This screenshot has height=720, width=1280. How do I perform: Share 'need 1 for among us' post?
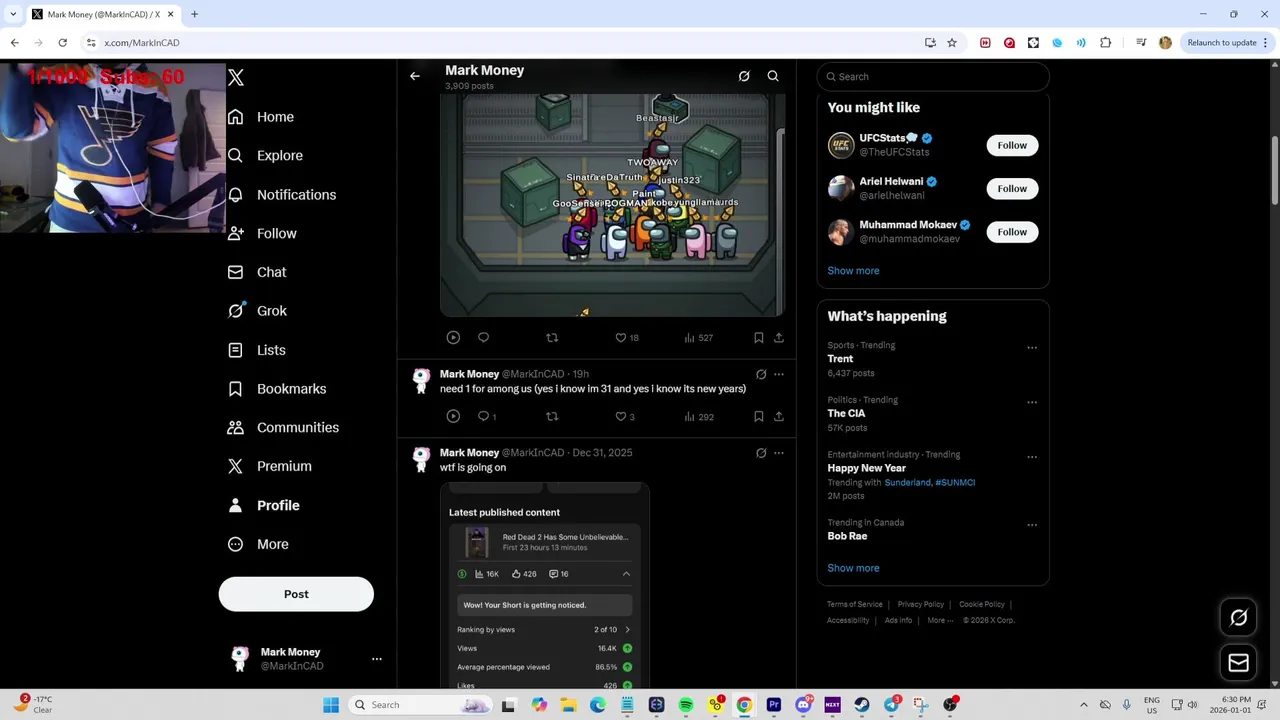coord(779,417)
